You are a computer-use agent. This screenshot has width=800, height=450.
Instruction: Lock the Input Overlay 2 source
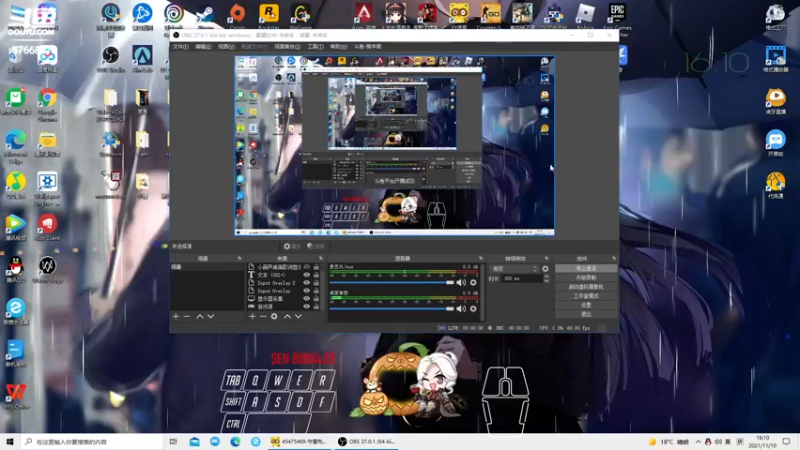(316, 283)
